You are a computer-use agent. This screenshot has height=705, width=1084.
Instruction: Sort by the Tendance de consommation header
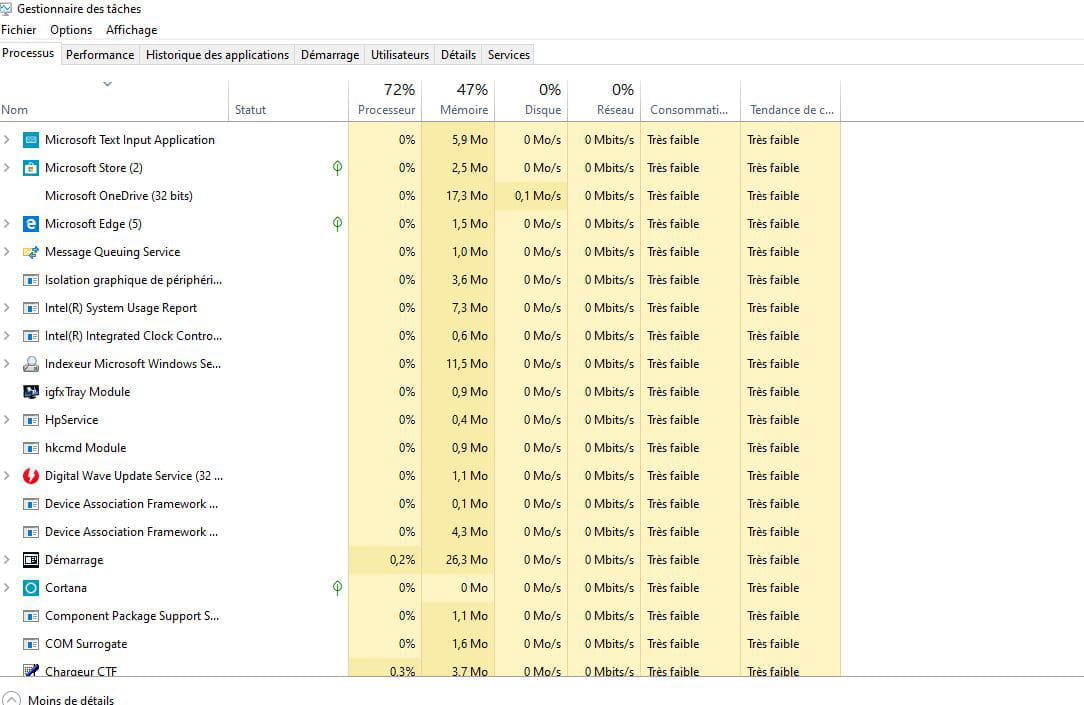(x=791, y=101)
